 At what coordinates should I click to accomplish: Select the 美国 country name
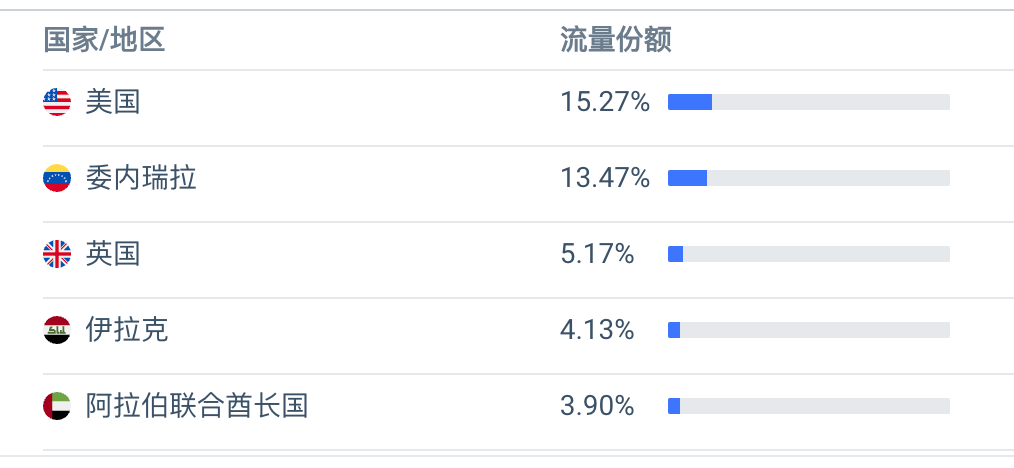coord(113,102)
